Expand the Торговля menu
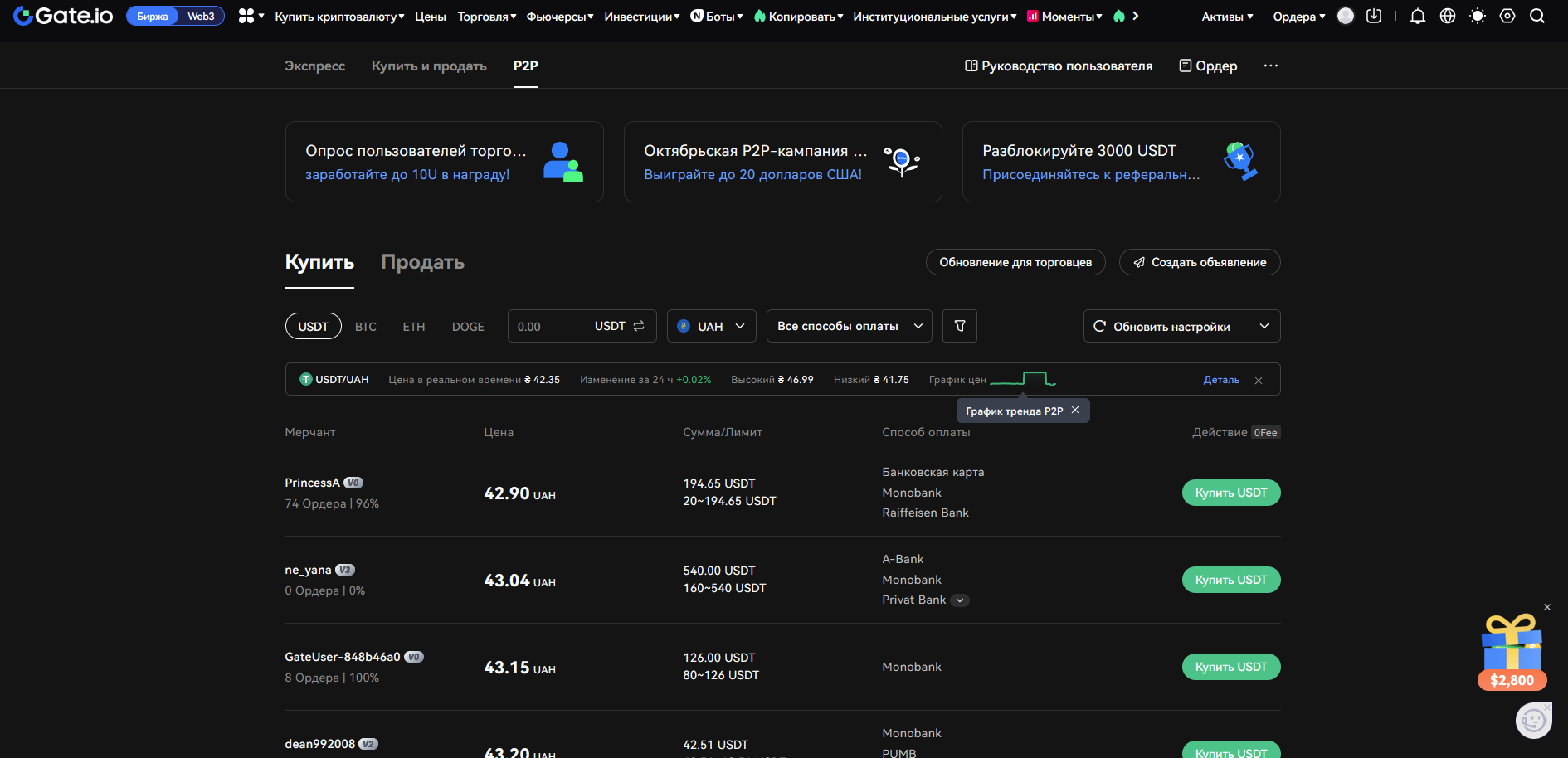 487,16
